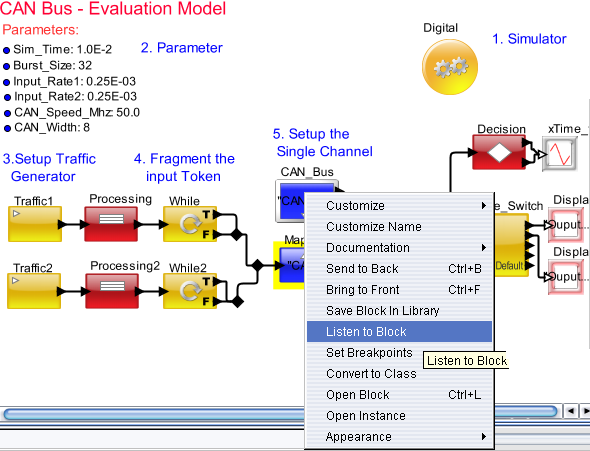This screenshot has width=590, height=451.
Task: Choose Open Block menu entry
Action: click(x=399, y=395)
